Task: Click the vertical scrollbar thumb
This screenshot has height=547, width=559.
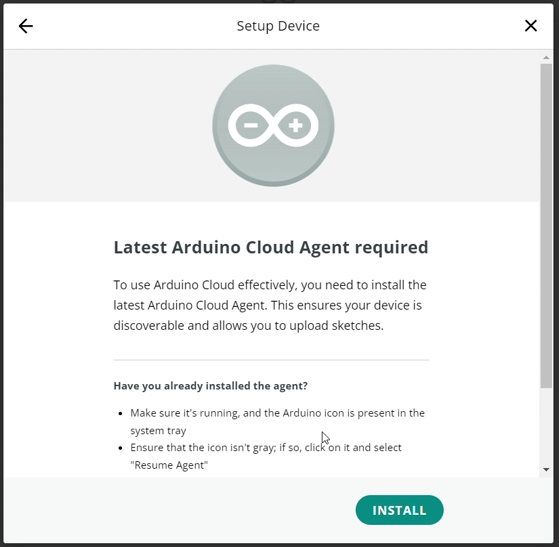Action: [x=546, y=226]
